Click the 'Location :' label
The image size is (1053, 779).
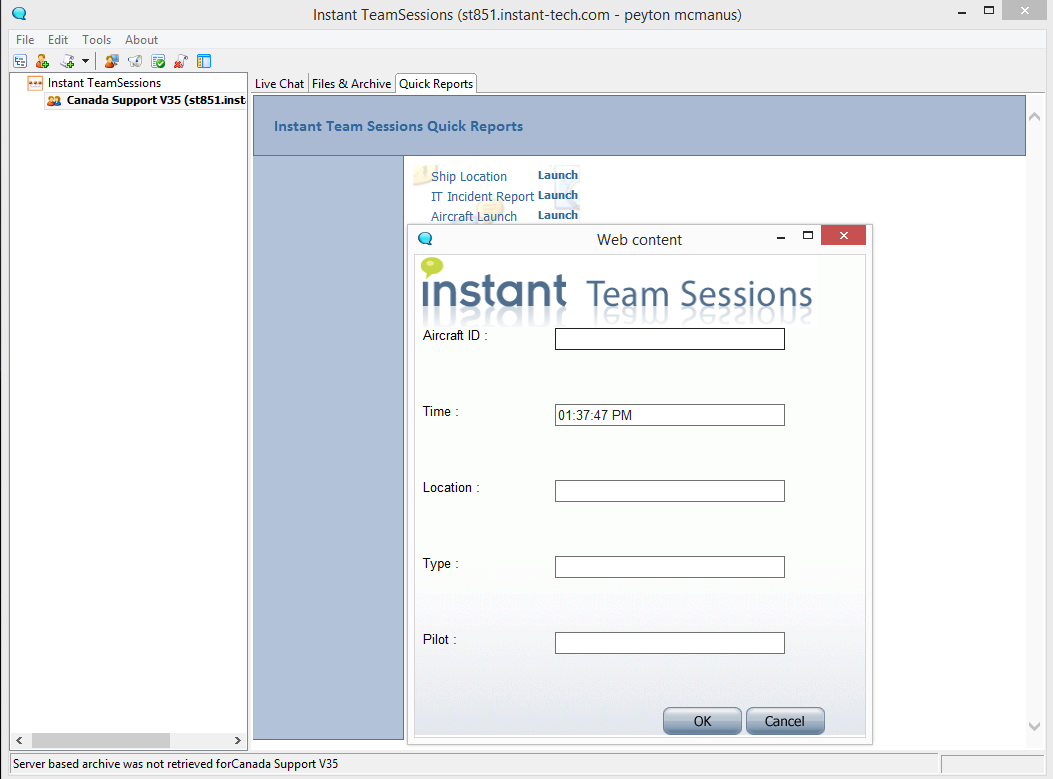tap(451, 487)
